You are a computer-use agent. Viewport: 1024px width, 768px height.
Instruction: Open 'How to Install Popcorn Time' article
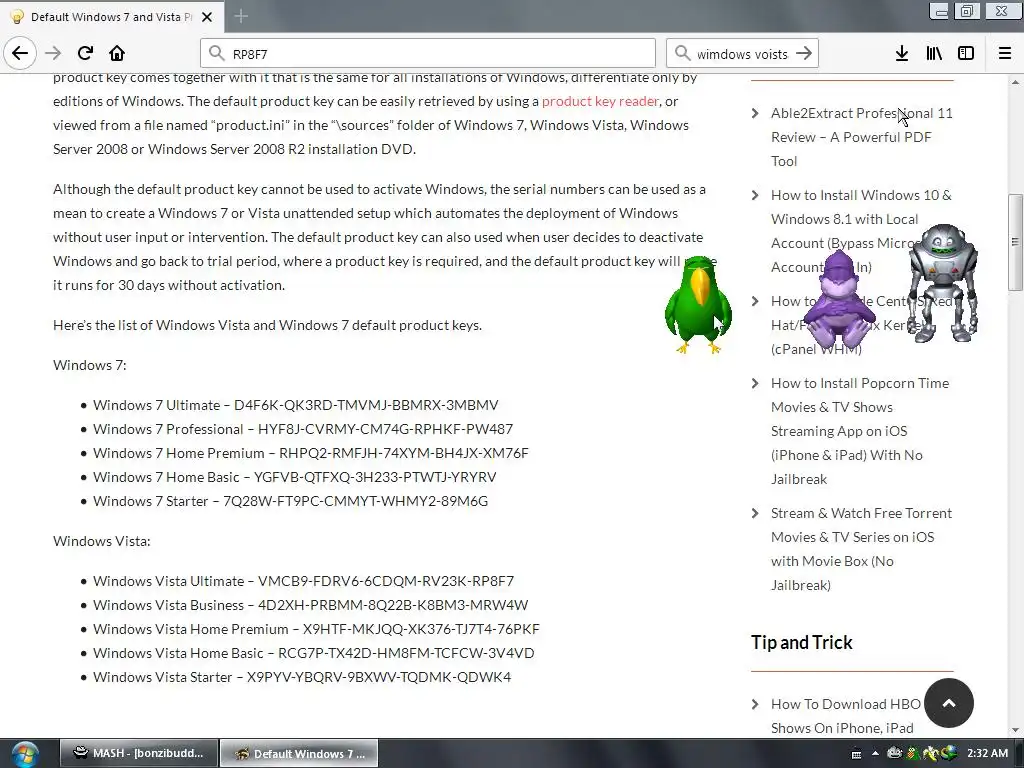(x=860, y=431)
